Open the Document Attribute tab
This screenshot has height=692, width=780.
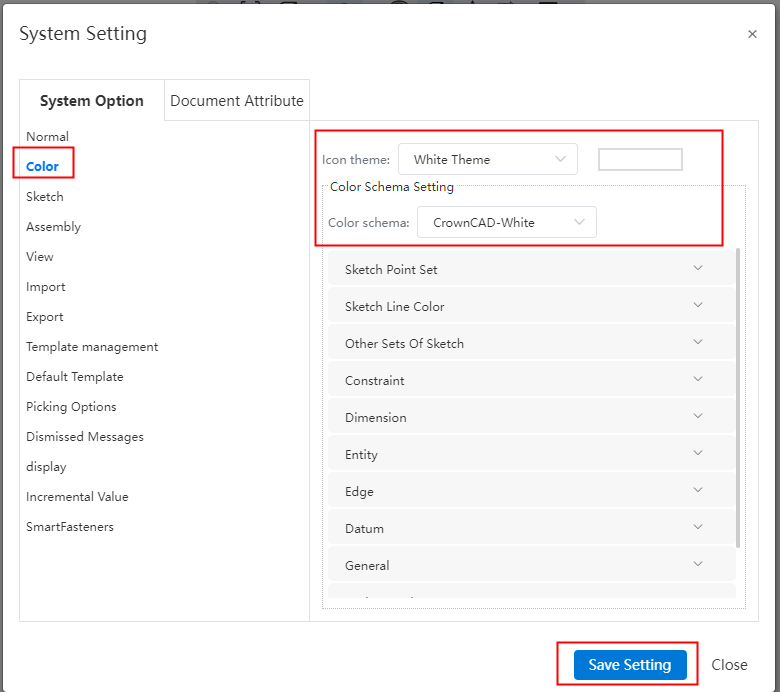coord(237,100)
